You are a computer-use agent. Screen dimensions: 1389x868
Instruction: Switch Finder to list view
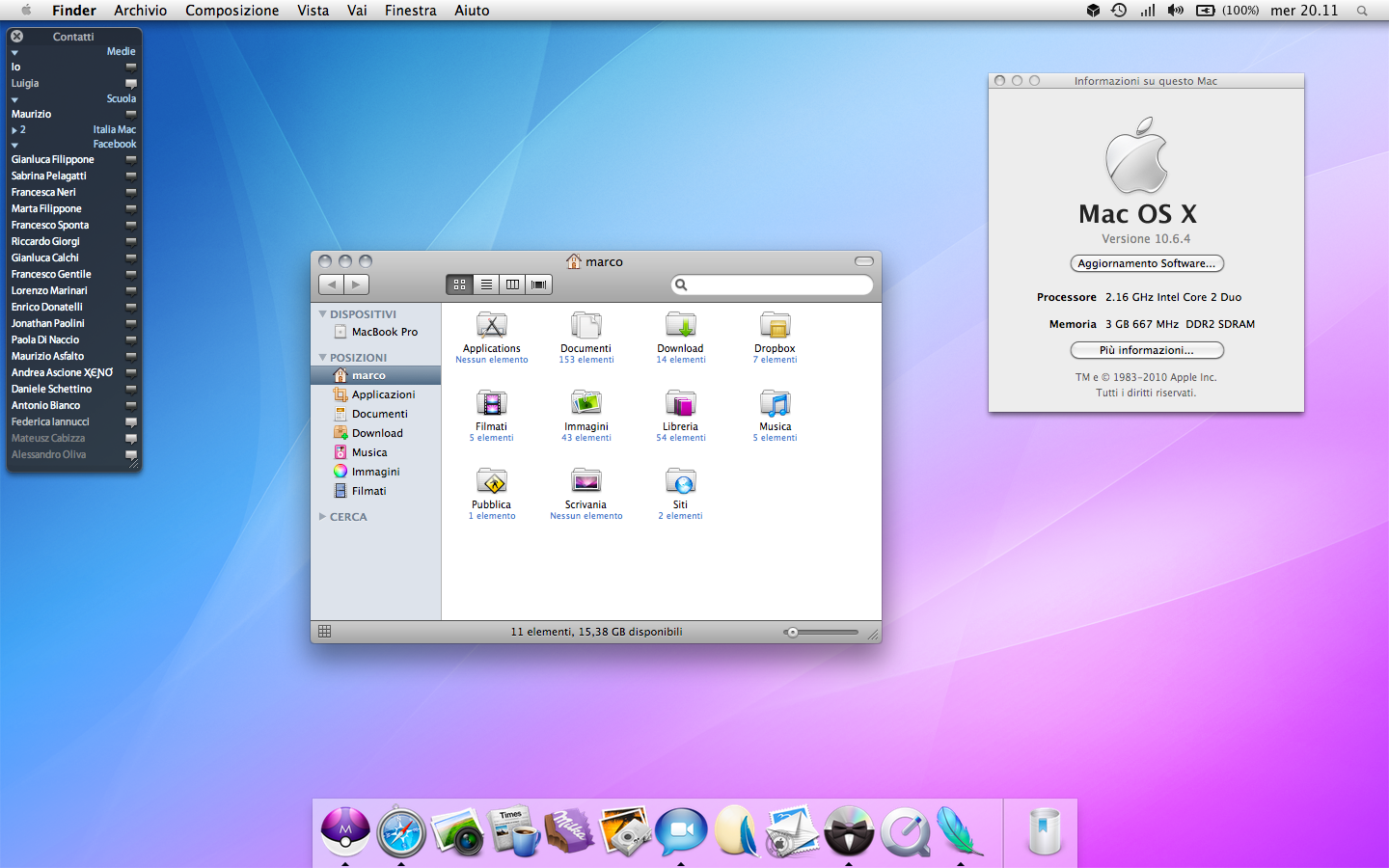click(486, 285)
